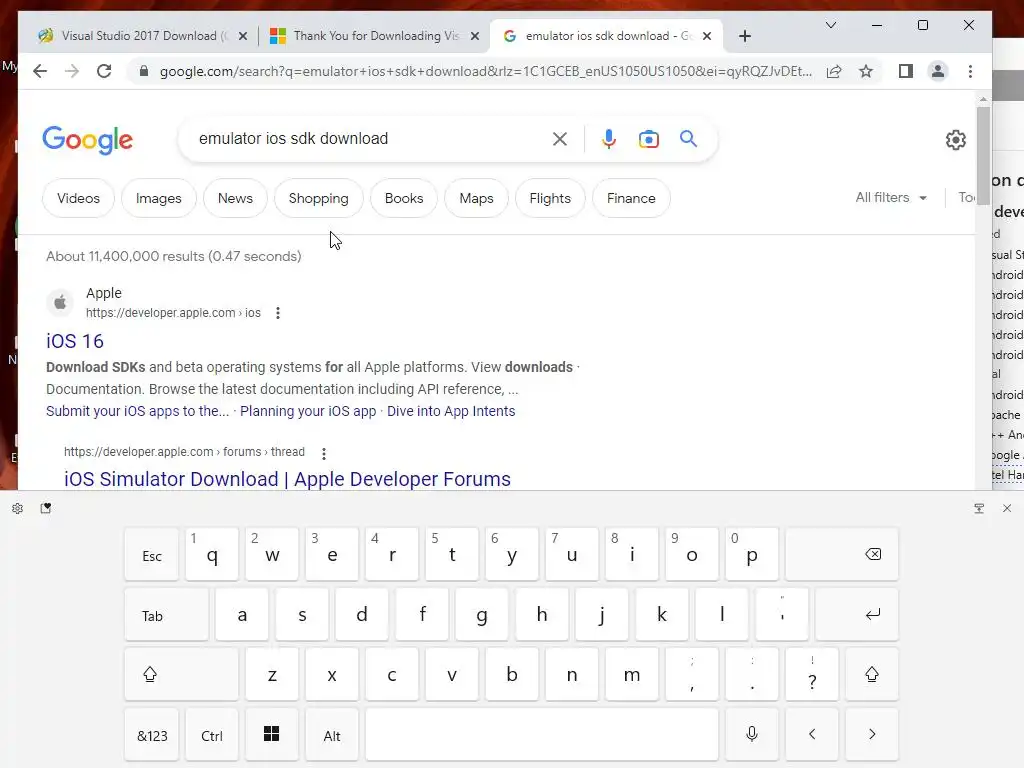Filter results by Shopping
Screen dimensions: 1024x768
coord(319,198)
